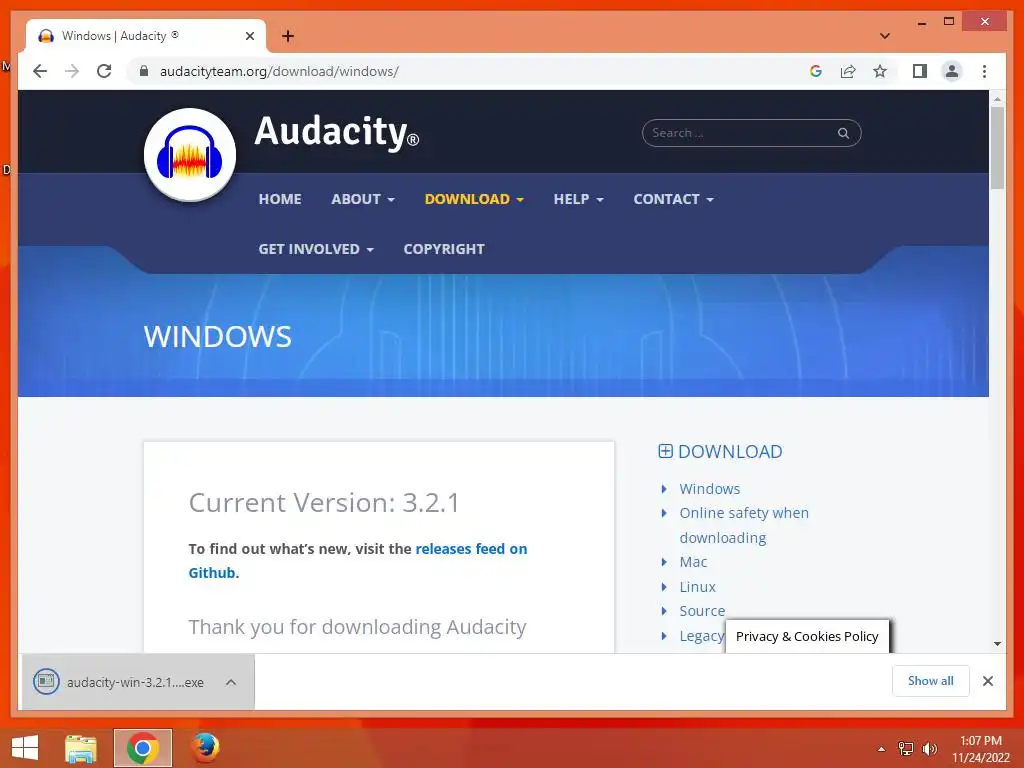
Task: Click the volume speaker tray icon
Action: (929, 748)
